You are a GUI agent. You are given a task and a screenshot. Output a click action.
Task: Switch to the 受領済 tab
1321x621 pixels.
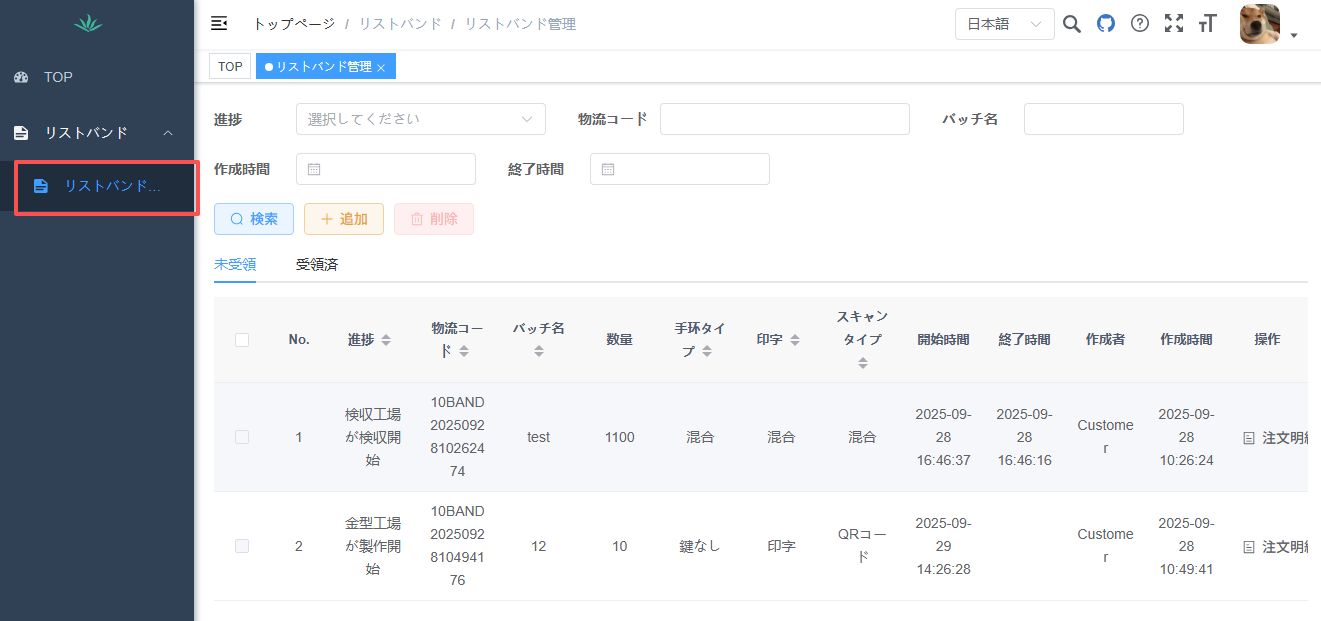click(316, 265)
